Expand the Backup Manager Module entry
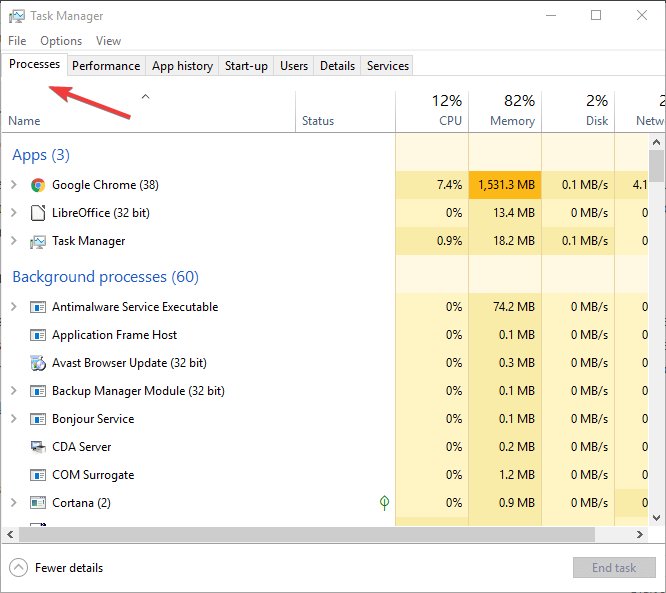 14,391
